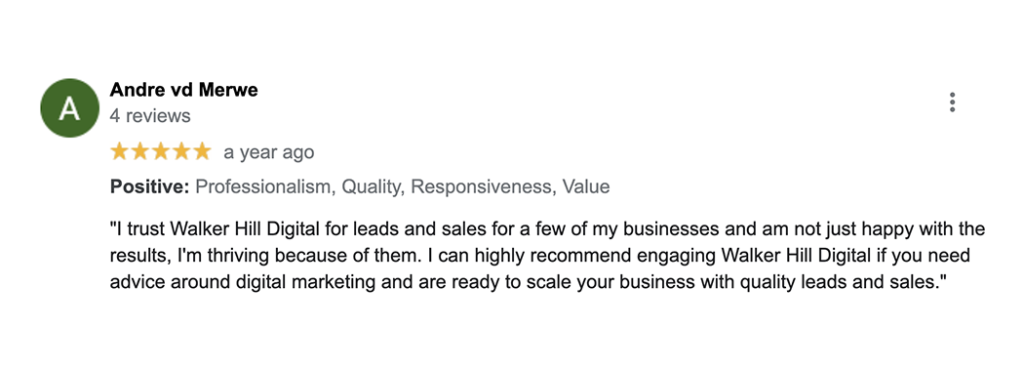This screenshot has width=1024, height=369.
Task: Click the bold 'Positive:' label
Action: point(150,187)
